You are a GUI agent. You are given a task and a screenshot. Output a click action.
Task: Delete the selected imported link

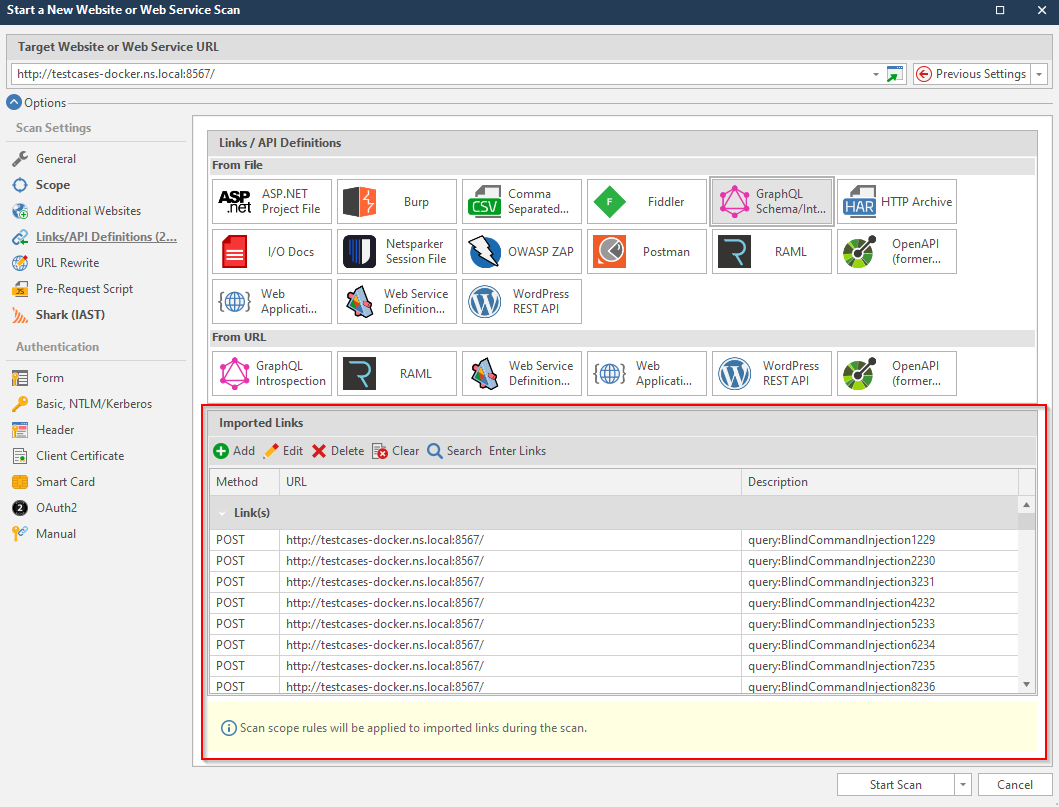tap(337, 450)
